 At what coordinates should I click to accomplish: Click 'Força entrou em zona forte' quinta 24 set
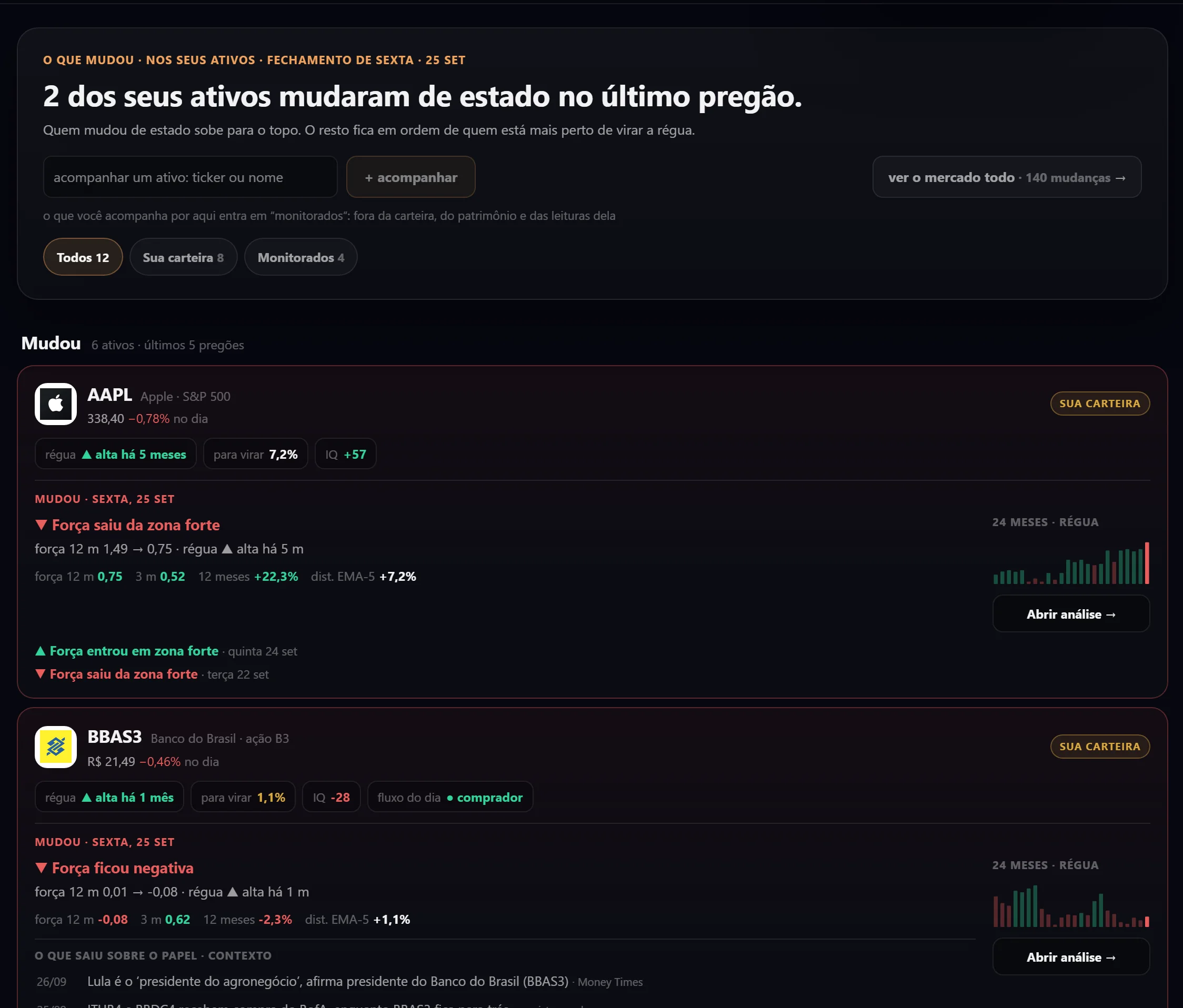tap(166, 651)
